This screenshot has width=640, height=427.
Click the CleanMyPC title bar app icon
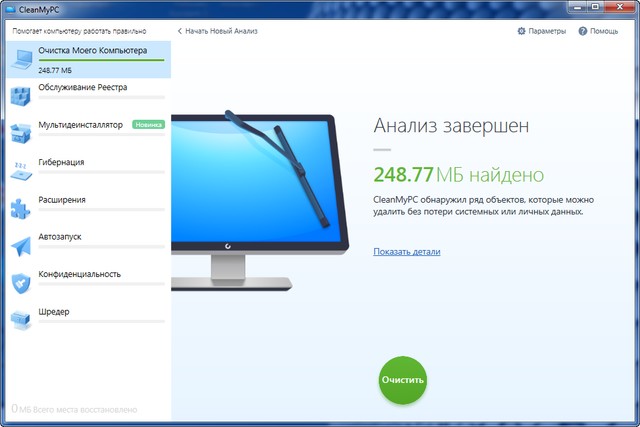11,10
